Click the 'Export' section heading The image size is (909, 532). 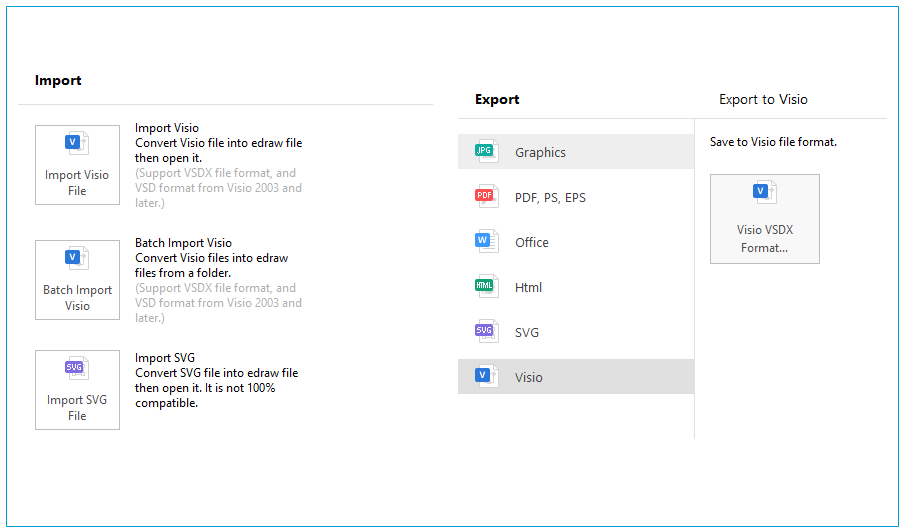[x=497, y=100]
